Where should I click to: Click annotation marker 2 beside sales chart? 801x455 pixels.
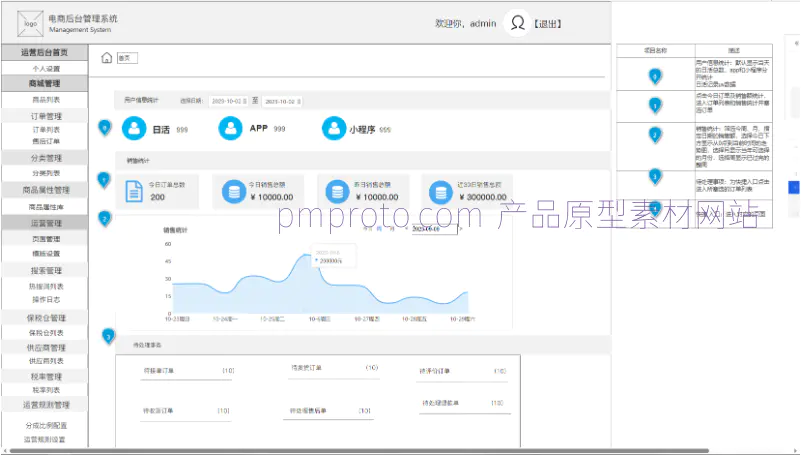(105, 219)
